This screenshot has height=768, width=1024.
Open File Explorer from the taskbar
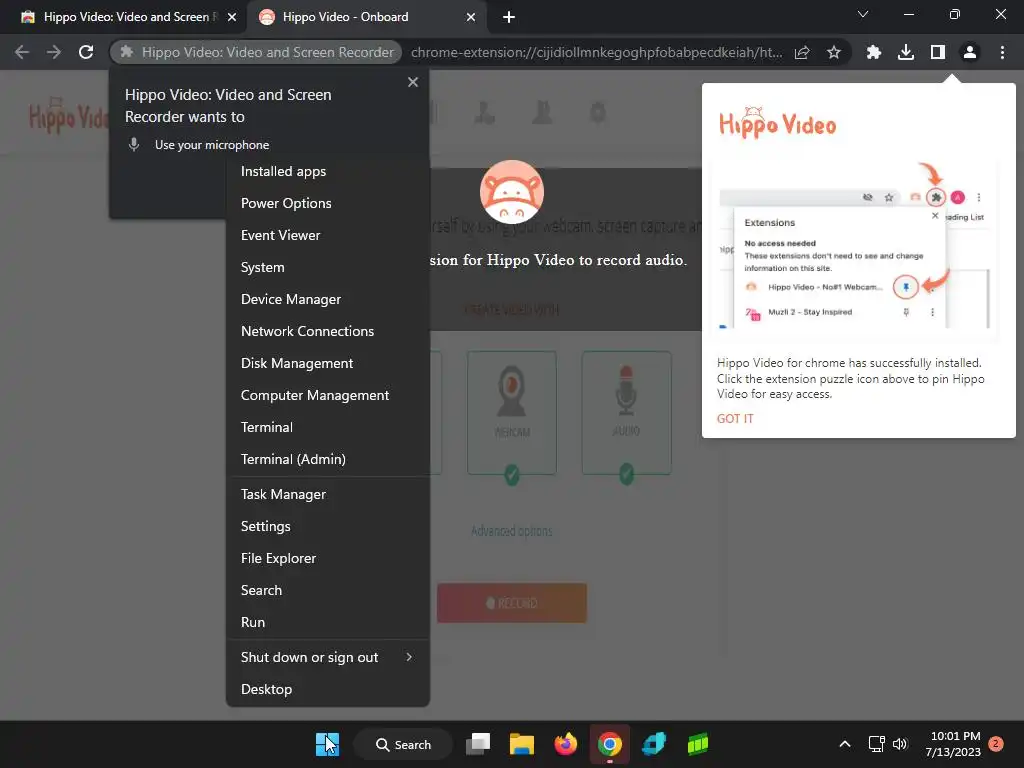[x=522, y=744]
